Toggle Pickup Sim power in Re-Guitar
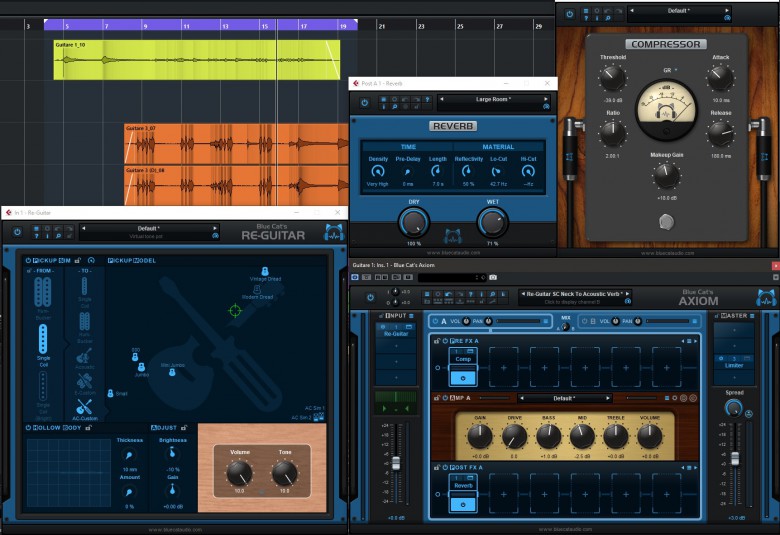The width and height of the screenshot is (780, 535). coord(28,260)
